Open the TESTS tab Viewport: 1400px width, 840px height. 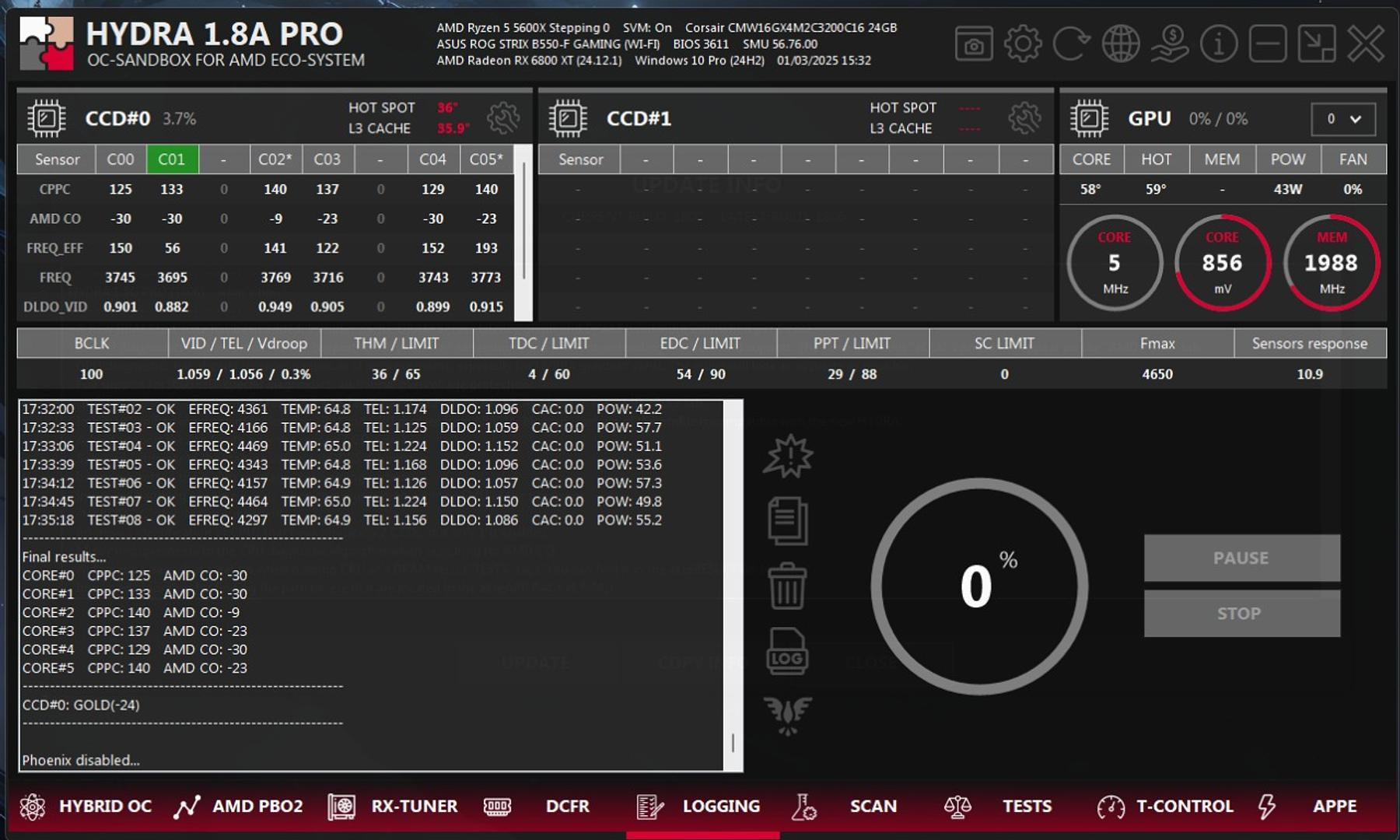(x=1027, y=807)
